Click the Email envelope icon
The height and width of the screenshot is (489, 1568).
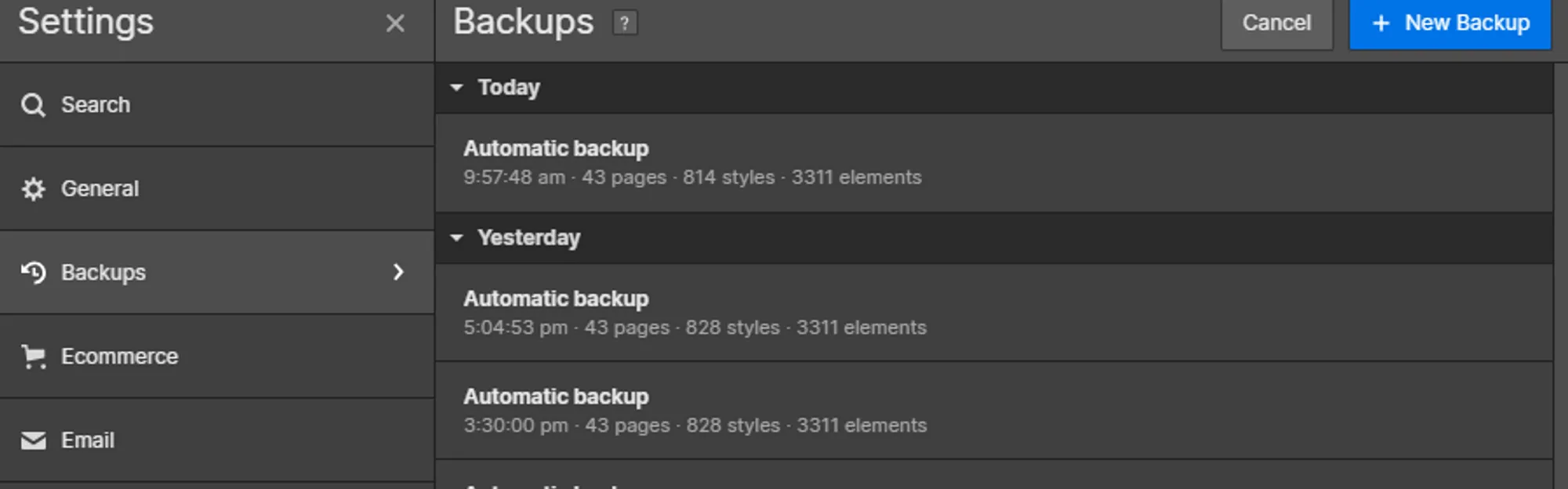coord(33,440)
